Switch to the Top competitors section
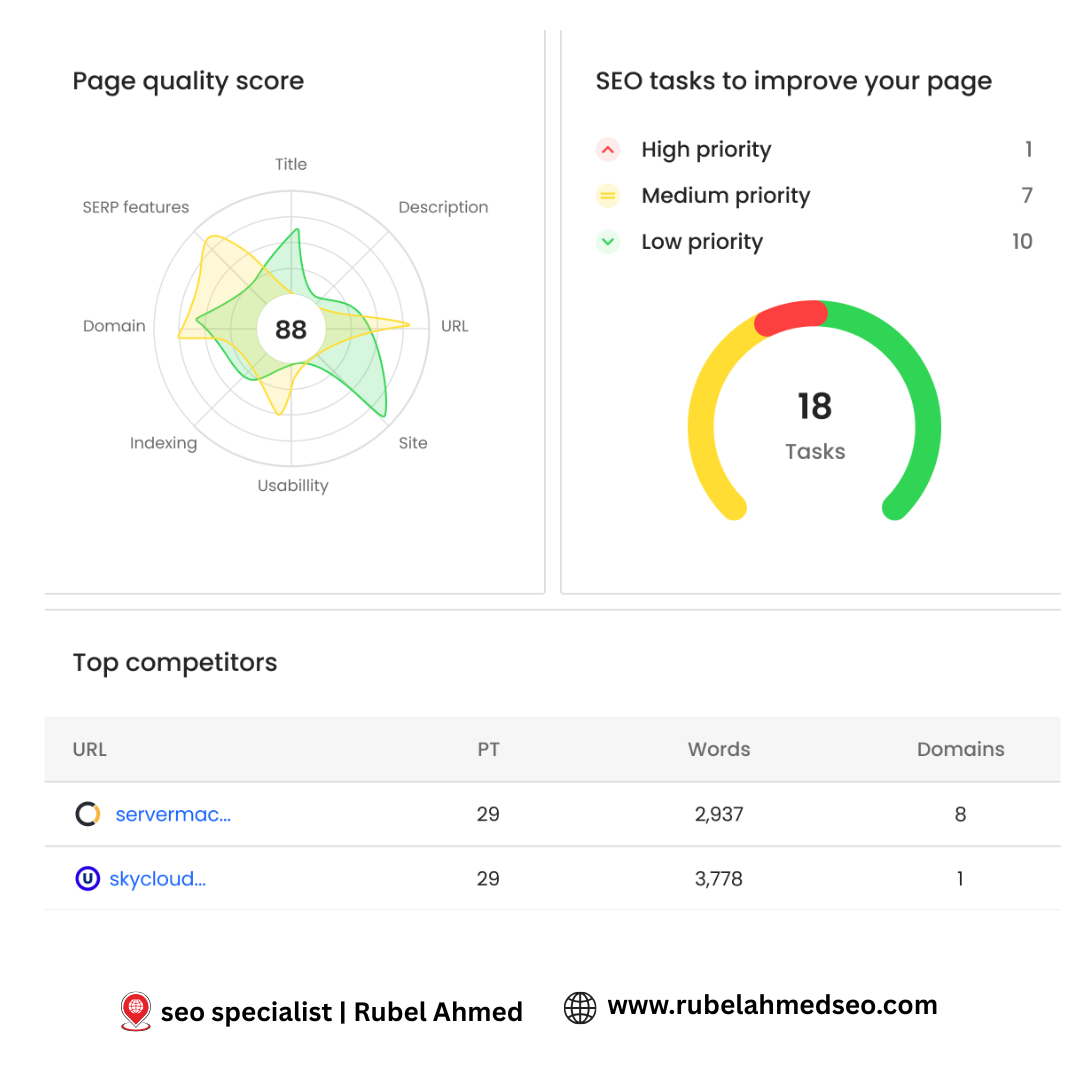This screenshot has width=1080, height=1080. click(x=175, y=662)
